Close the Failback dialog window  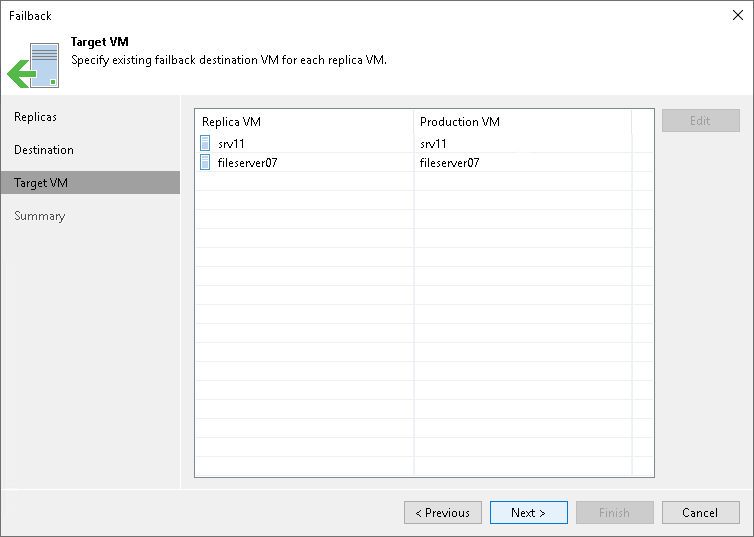coord(735,15)
